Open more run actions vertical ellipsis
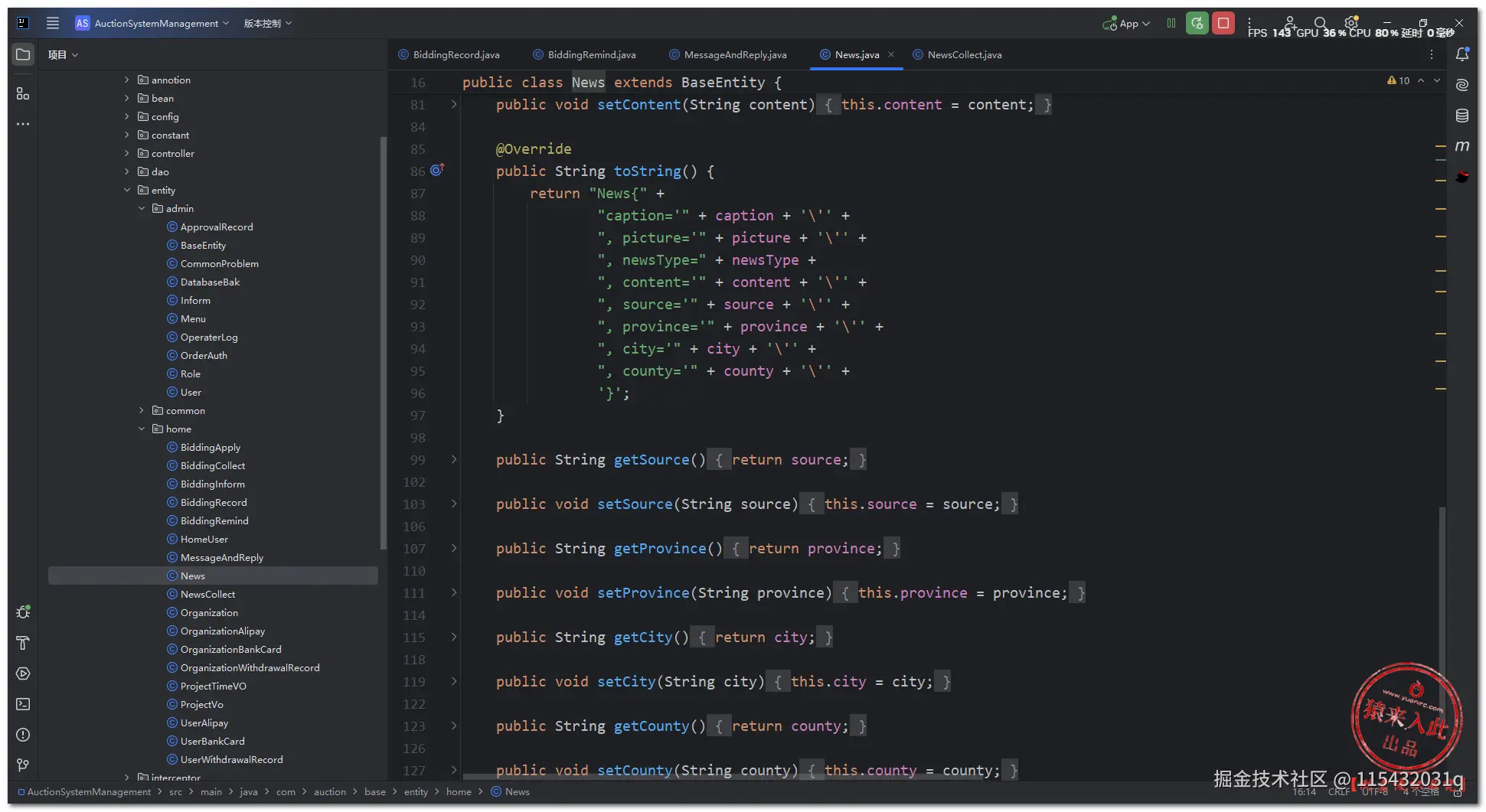 point(1249,23)
